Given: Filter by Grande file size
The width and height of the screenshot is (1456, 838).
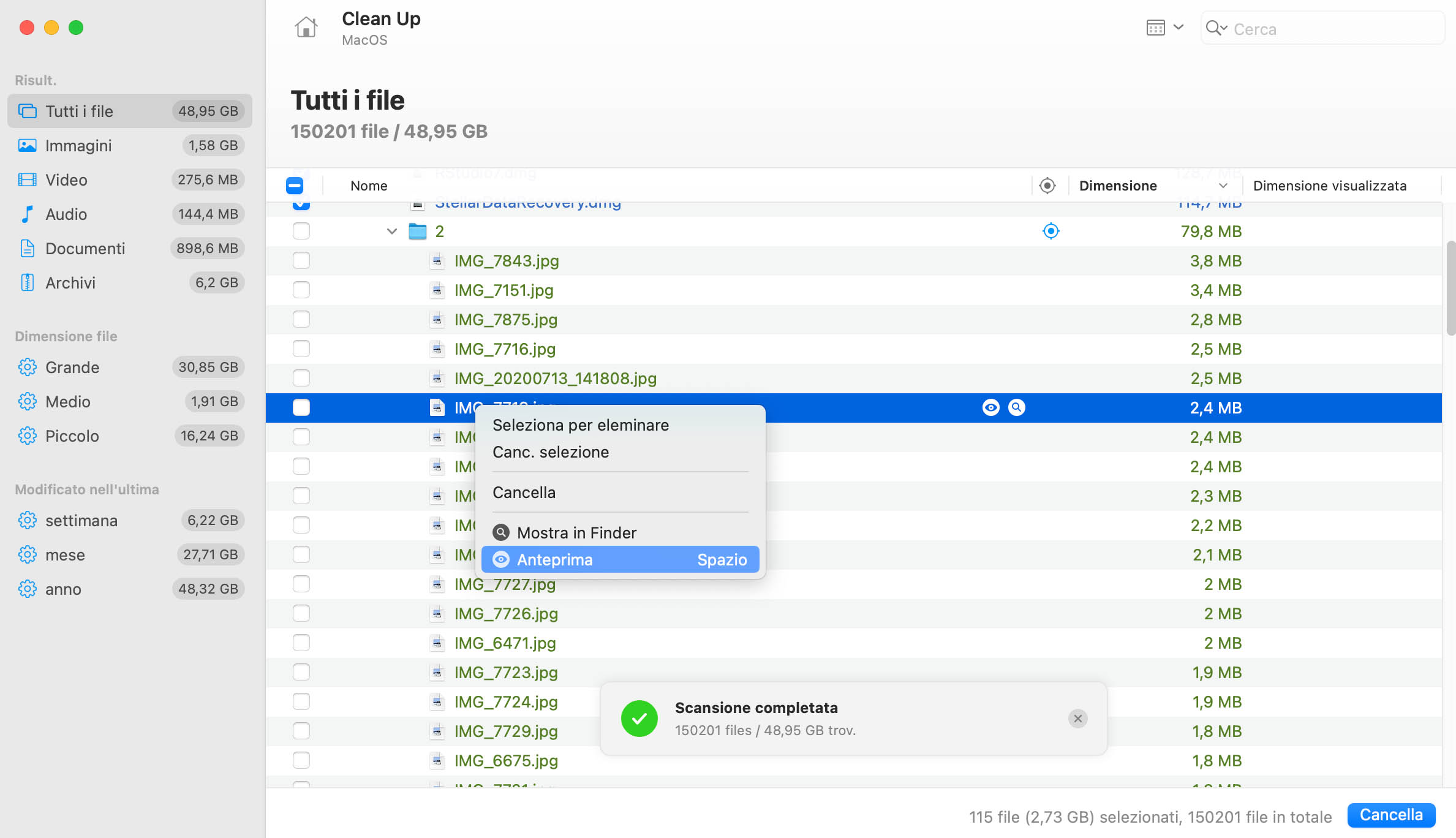Looking at the screenshot, I should (x=130, y=367).
